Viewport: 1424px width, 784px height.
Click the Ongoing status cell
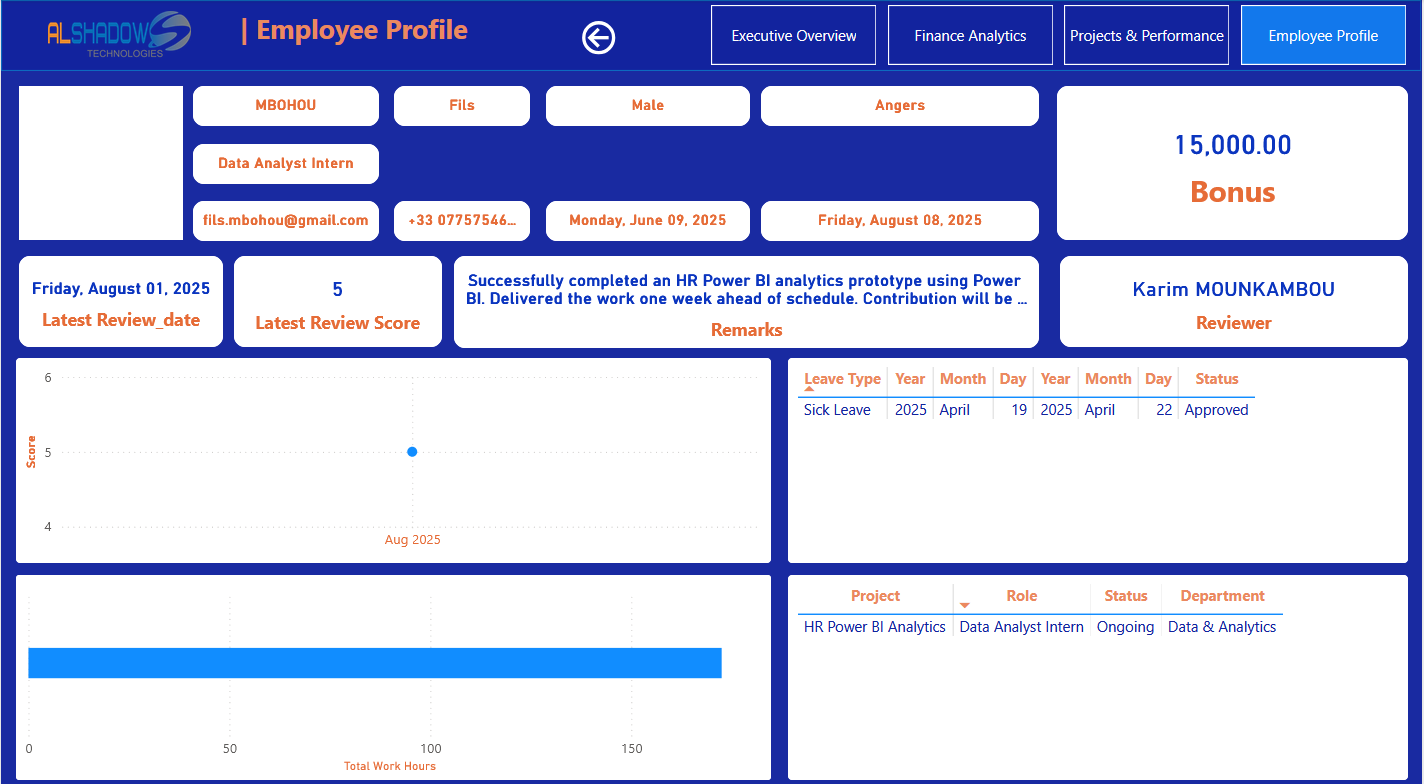click(1125, 627)
